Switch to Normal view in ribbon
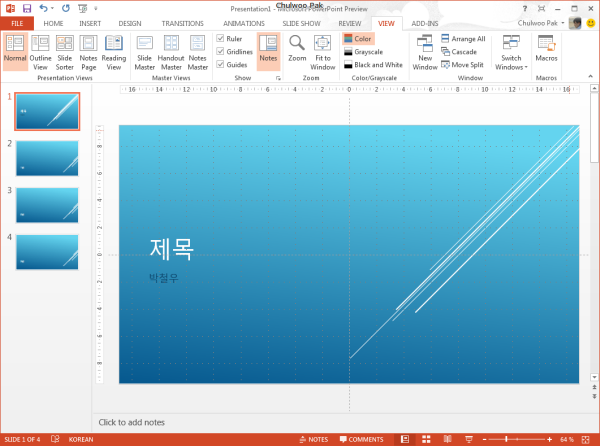This screenshot has width=600, height=446. [x=15, y=52]
